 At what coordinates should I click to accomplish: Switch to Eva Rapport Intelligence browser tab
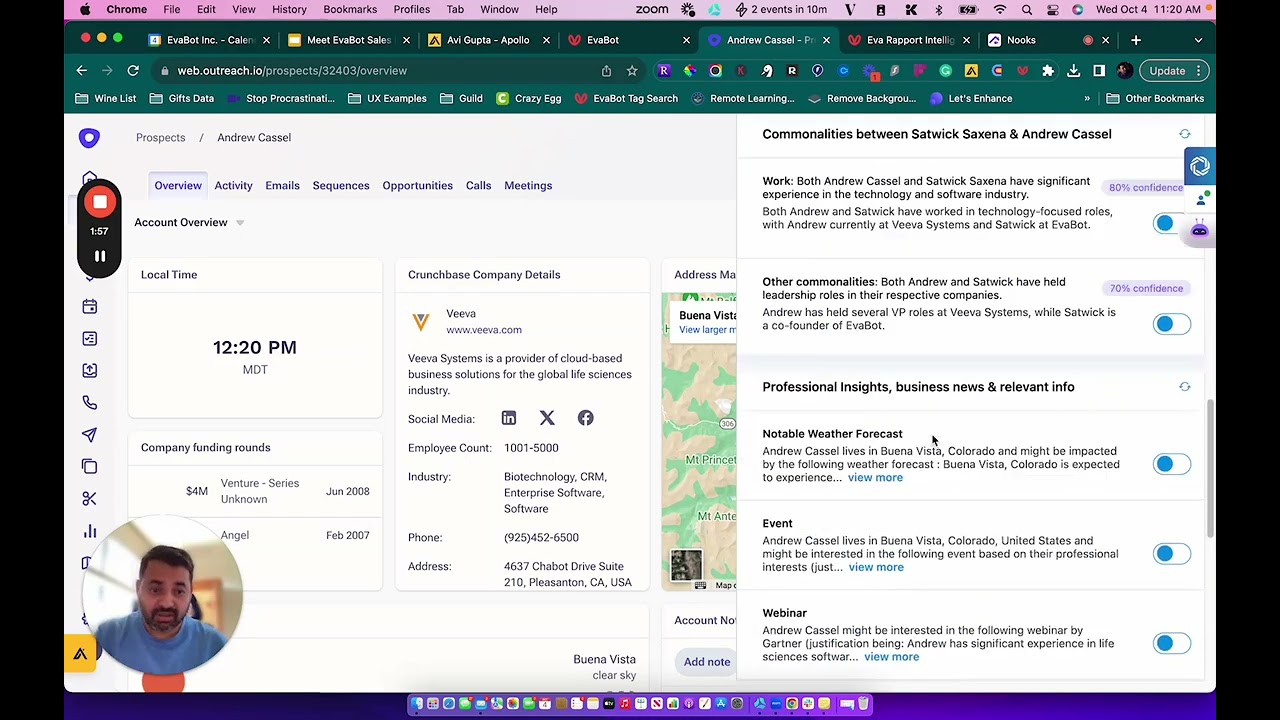coord(910,40)
